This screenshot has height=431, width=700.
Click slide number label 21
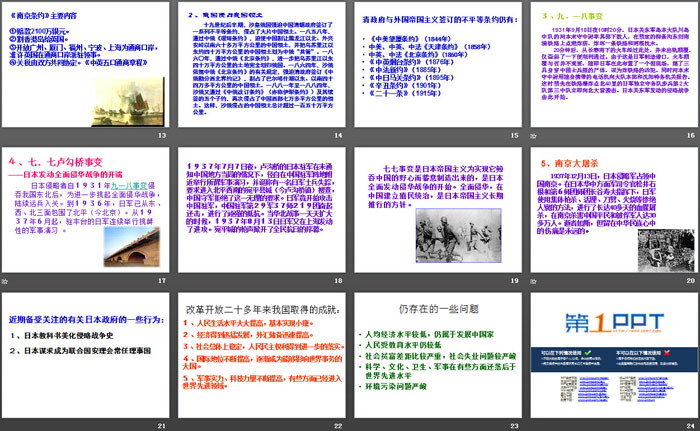tap(162, 426)
